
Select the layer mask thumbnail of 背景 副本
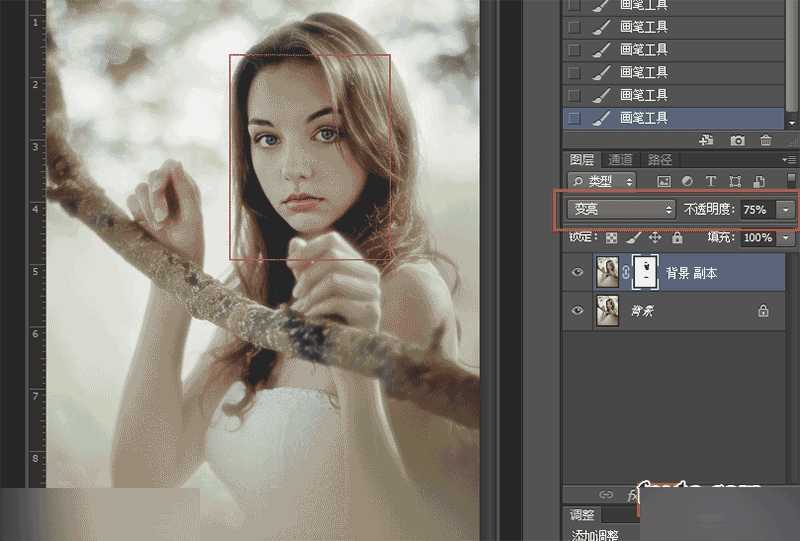(645, 272)
